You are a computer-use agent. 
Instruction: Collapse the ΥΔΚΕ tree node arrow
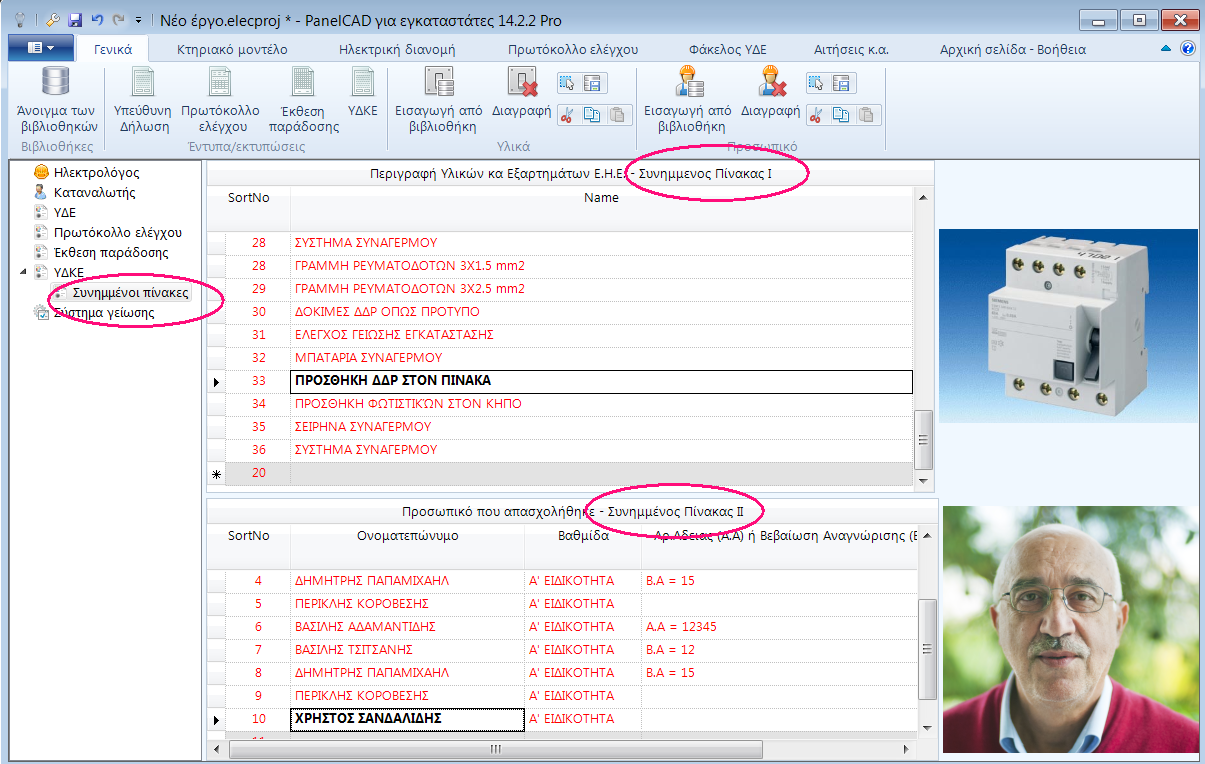pyautogui.click(x=23, y=272)
